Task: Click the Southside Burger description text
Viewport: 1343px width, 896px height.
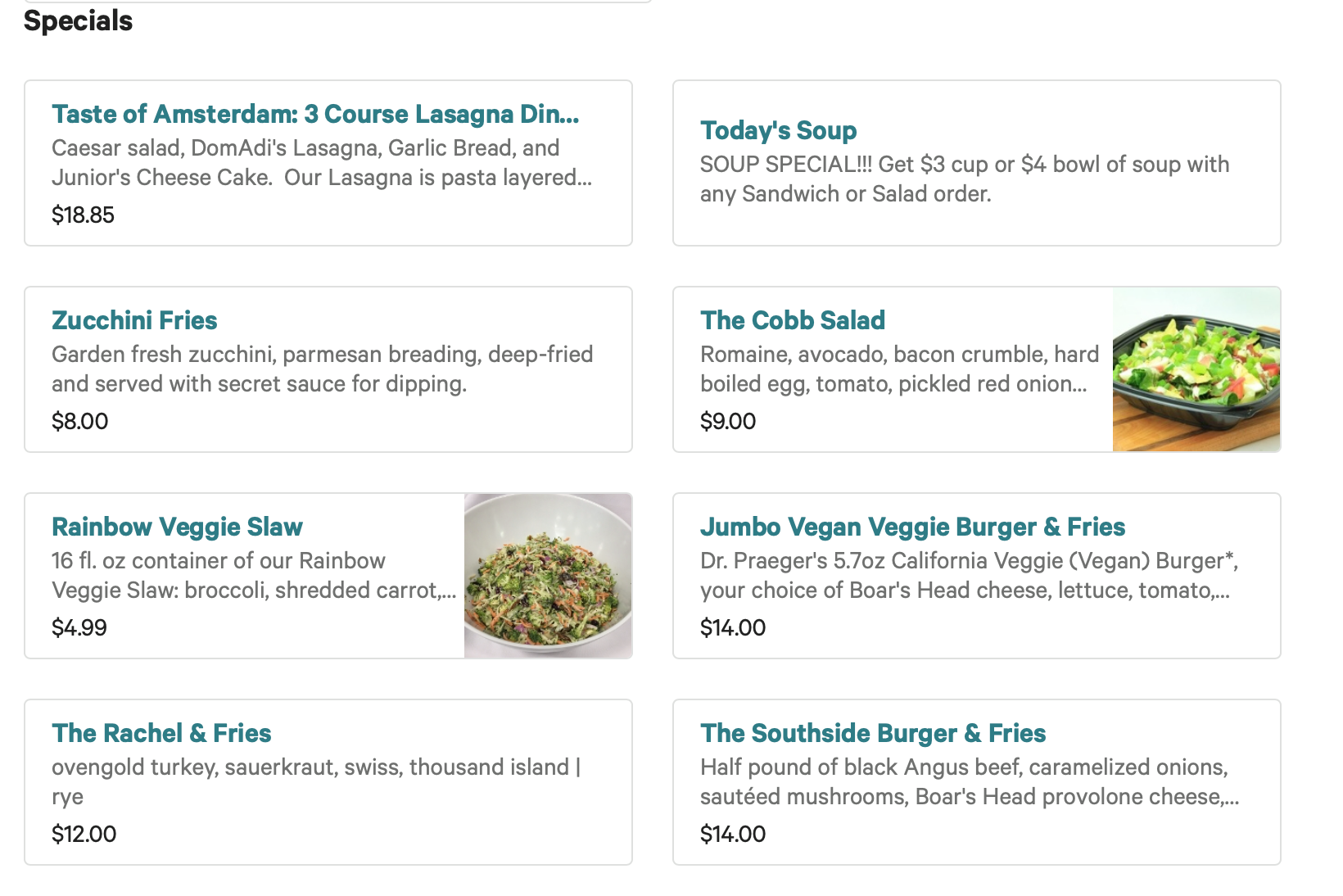Action: click(x=969, y=781)
